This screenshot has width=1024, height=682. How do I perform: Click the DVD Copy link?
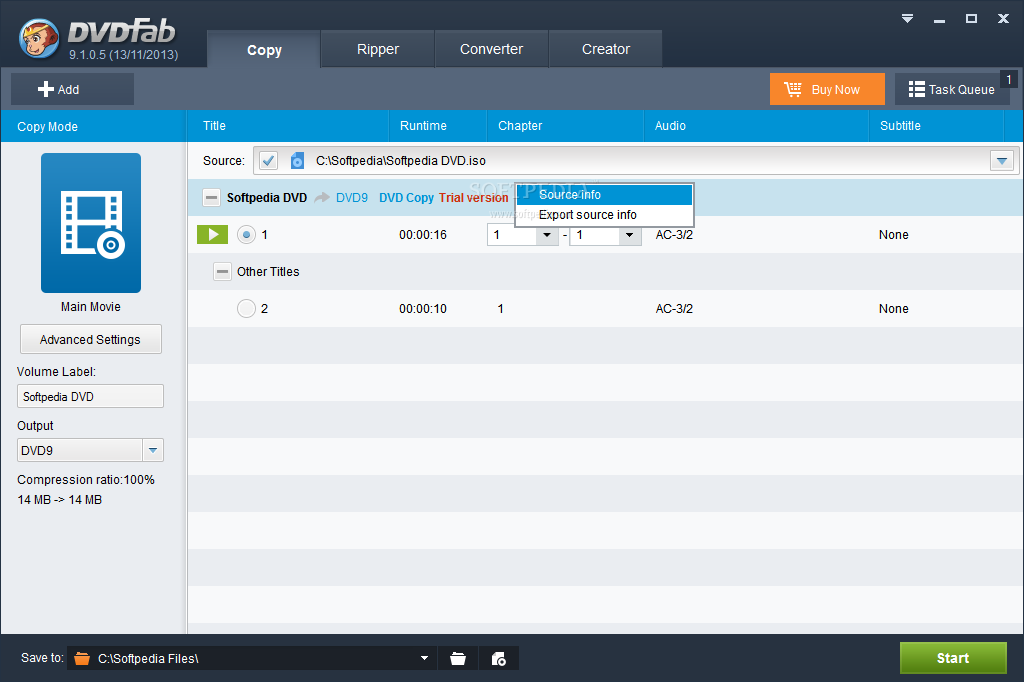coord(406,197)
